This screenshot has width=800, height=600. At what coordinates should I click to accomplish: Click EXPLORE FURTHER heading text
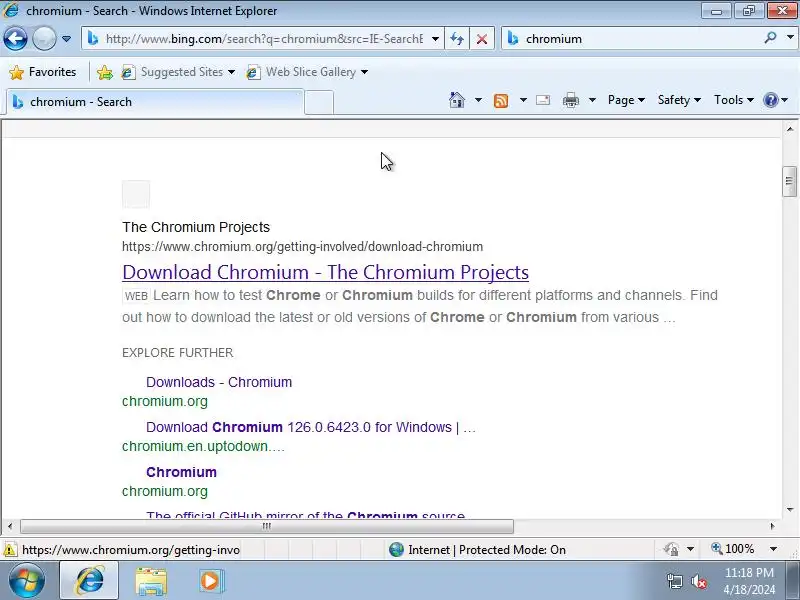tap(178, 353)
